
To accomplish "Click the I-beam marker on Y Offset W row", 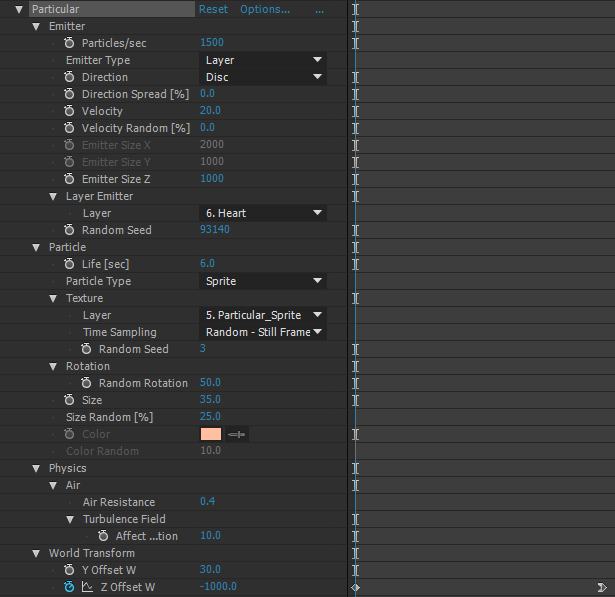I will point(355,570).
